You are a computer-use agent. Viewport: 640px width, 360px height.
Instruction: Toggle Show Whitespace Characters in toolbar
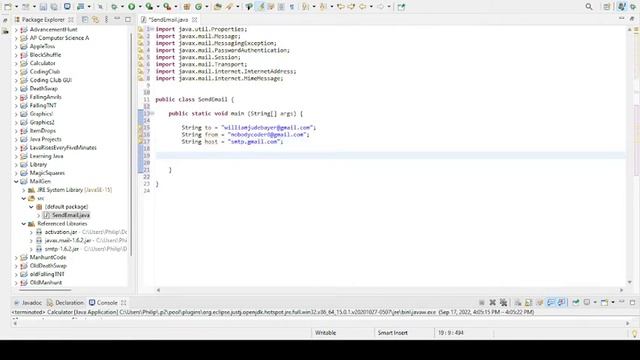[x=292, y=7]
